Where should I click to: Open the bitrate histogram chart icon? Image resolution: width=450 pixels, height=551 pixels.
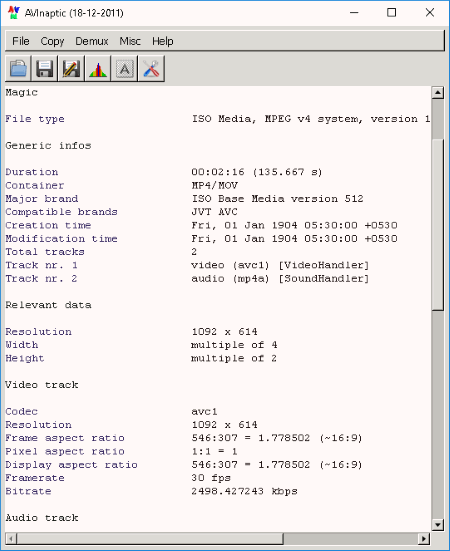pyautogui.click(x=98, y=69)
